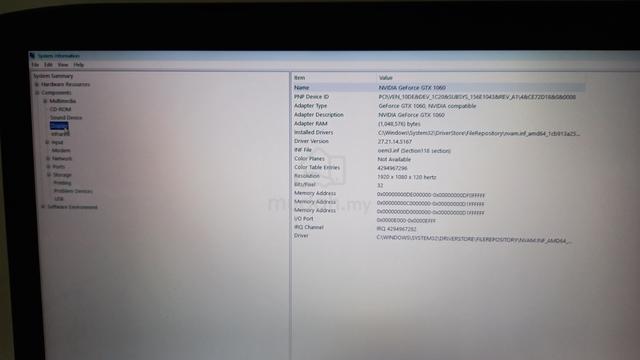
Task: Click the PCI\VEN_10DE device ID value
Action: click(x=477, y=97)
